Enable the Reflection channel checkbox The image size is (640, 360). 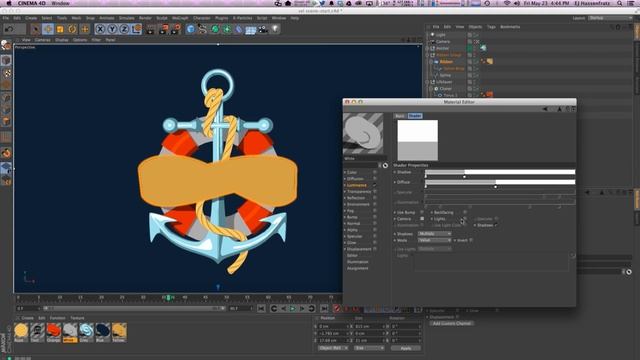[375, 198]
